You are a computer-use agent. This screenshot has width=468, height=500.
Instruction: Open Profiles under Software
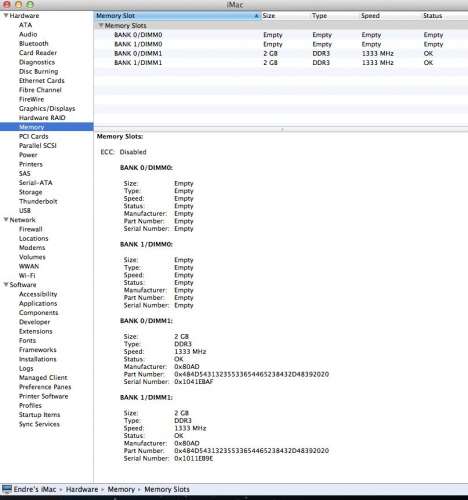[x=30, y=405]
